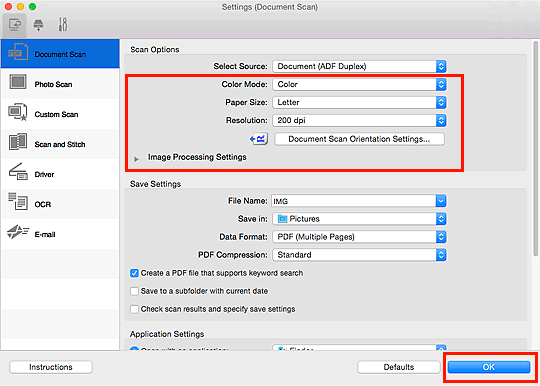Select OCR in the sidebar
Viewport: 540px width, 386px height.
point(60,204)
